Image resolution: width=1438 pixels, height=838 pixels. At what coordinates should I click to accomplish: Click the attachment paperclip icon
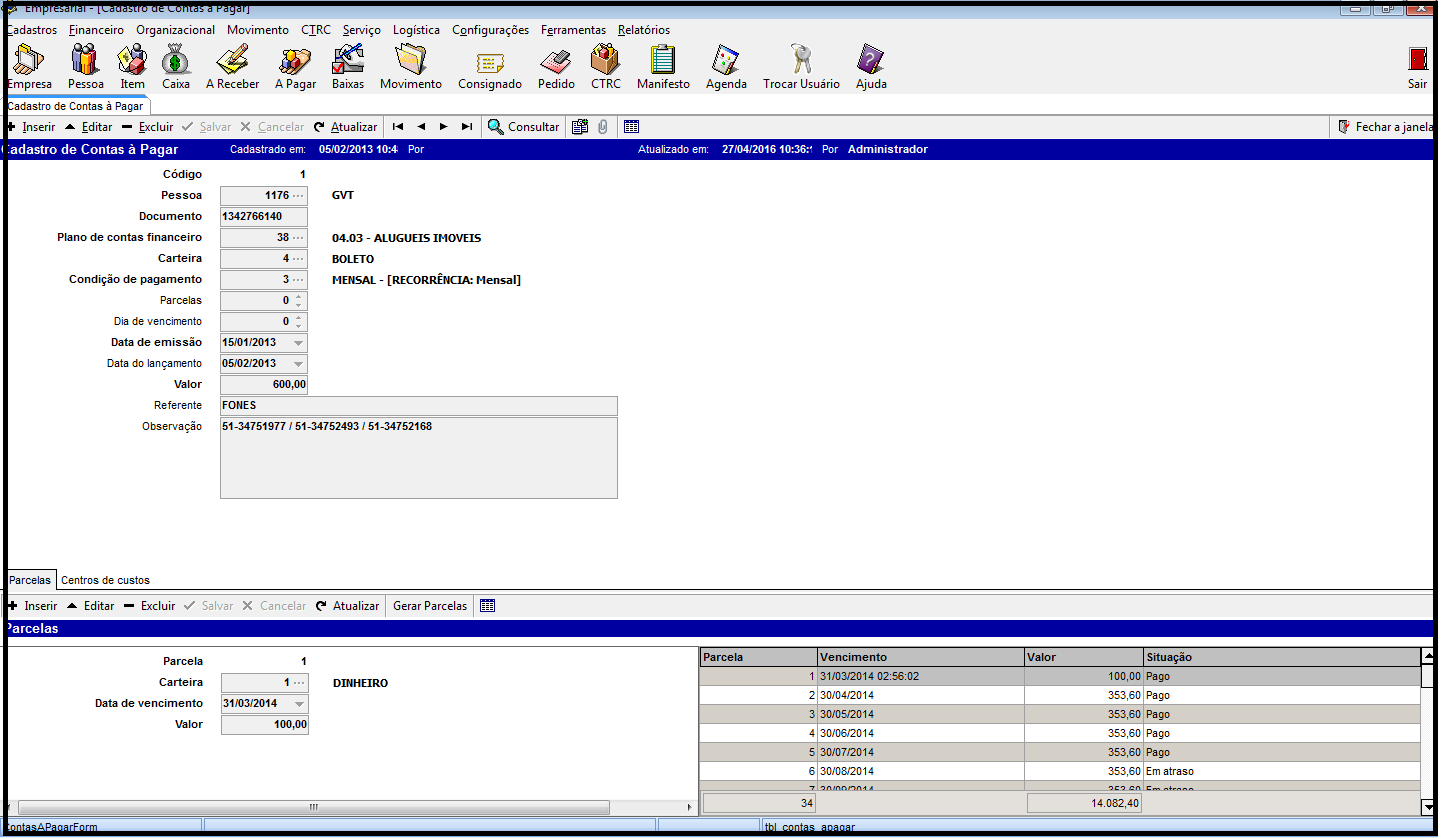click(x=603, y=127)
